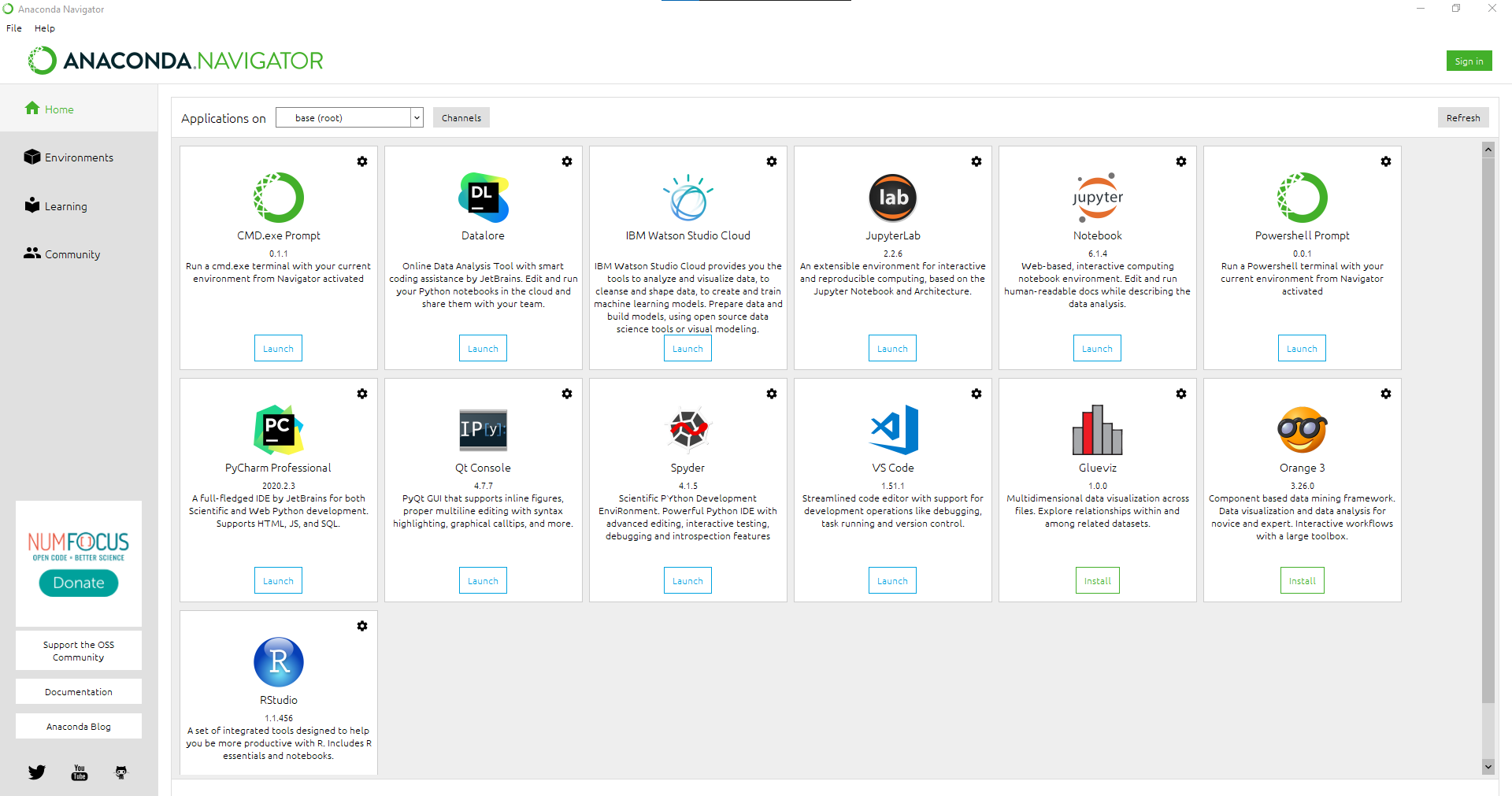Open Glueviz gear options
Viewport: 1512px width, 796px height.
pos(1181,394)
